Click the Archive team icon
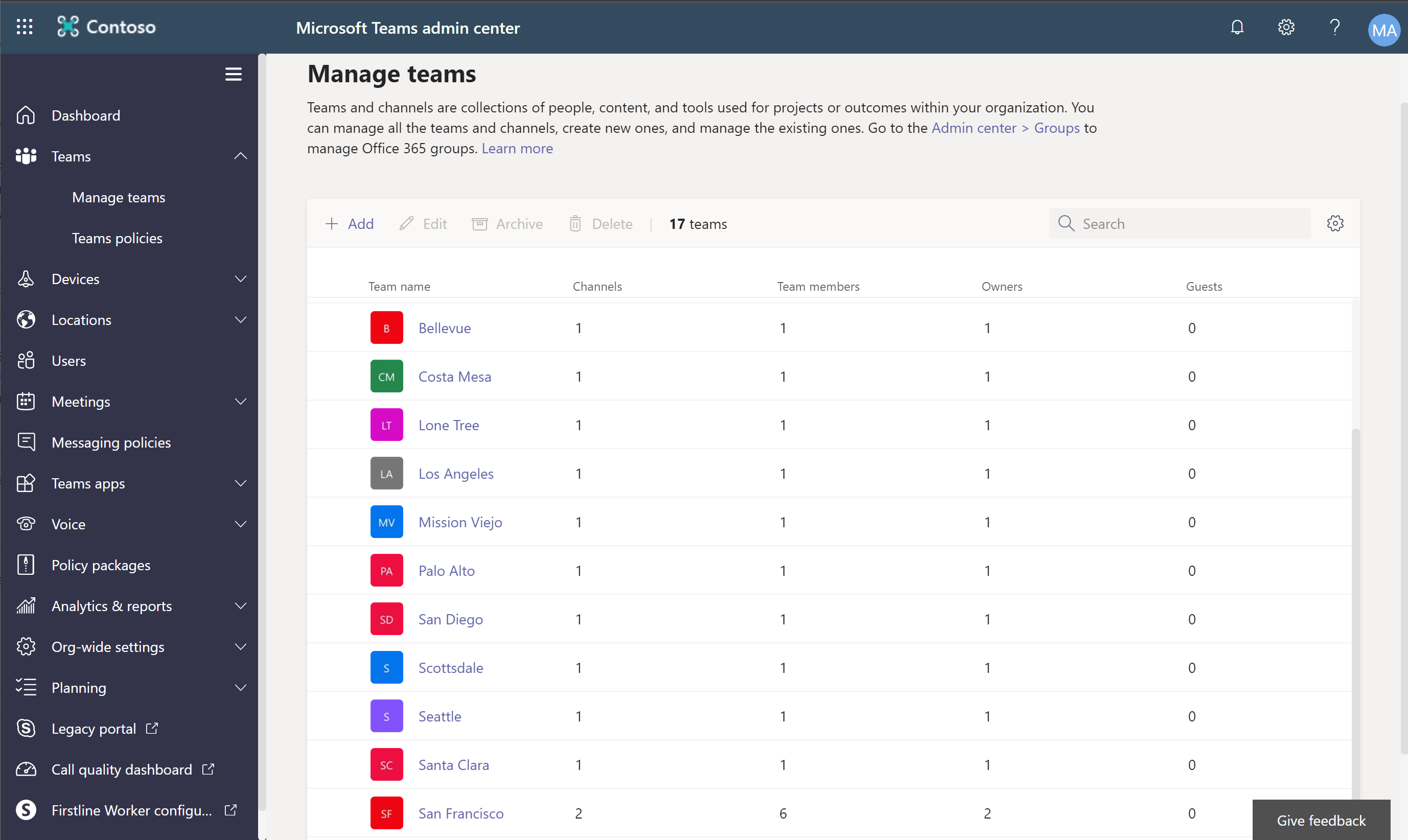The width and height of the screenshot is (1408, 840). point(480,223)
